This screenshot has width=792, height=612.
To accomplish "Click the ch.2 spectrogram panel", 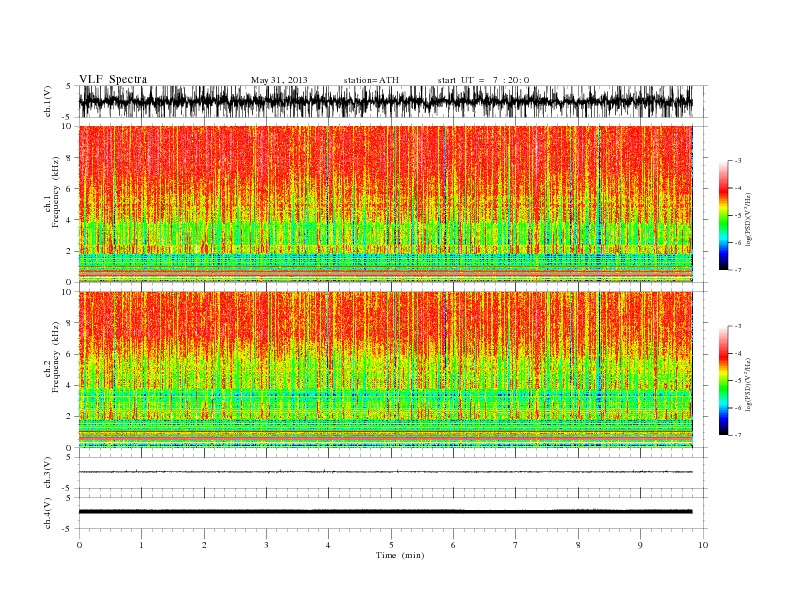I will coord(385,370).
